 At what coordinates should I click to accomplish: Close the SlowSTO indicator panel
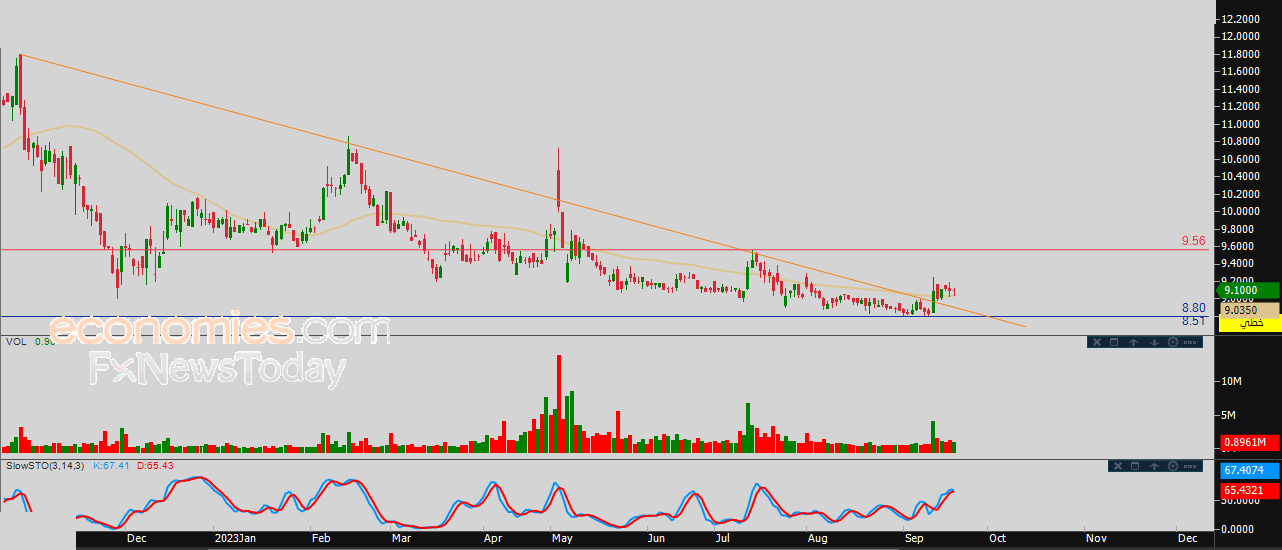coord(1118,466)
